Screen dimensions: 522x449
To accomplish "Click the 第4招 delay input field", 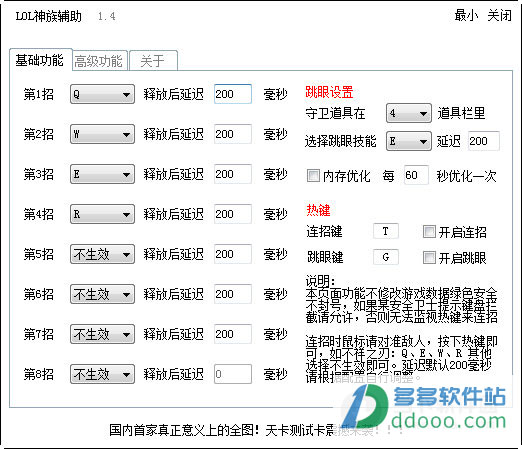I will click(233, 214).
